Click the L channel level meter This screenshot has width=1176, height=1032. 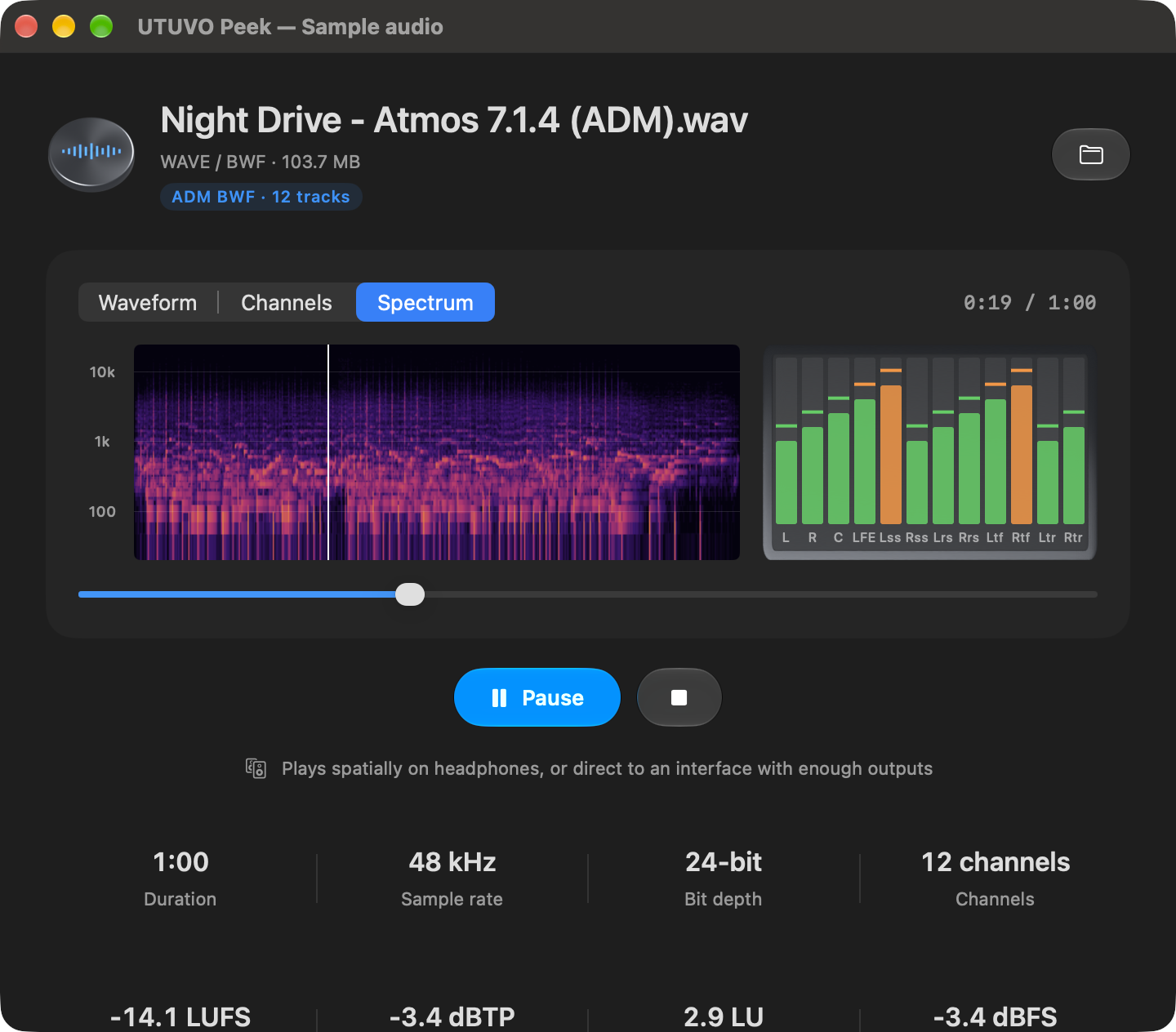click(786, 441)
